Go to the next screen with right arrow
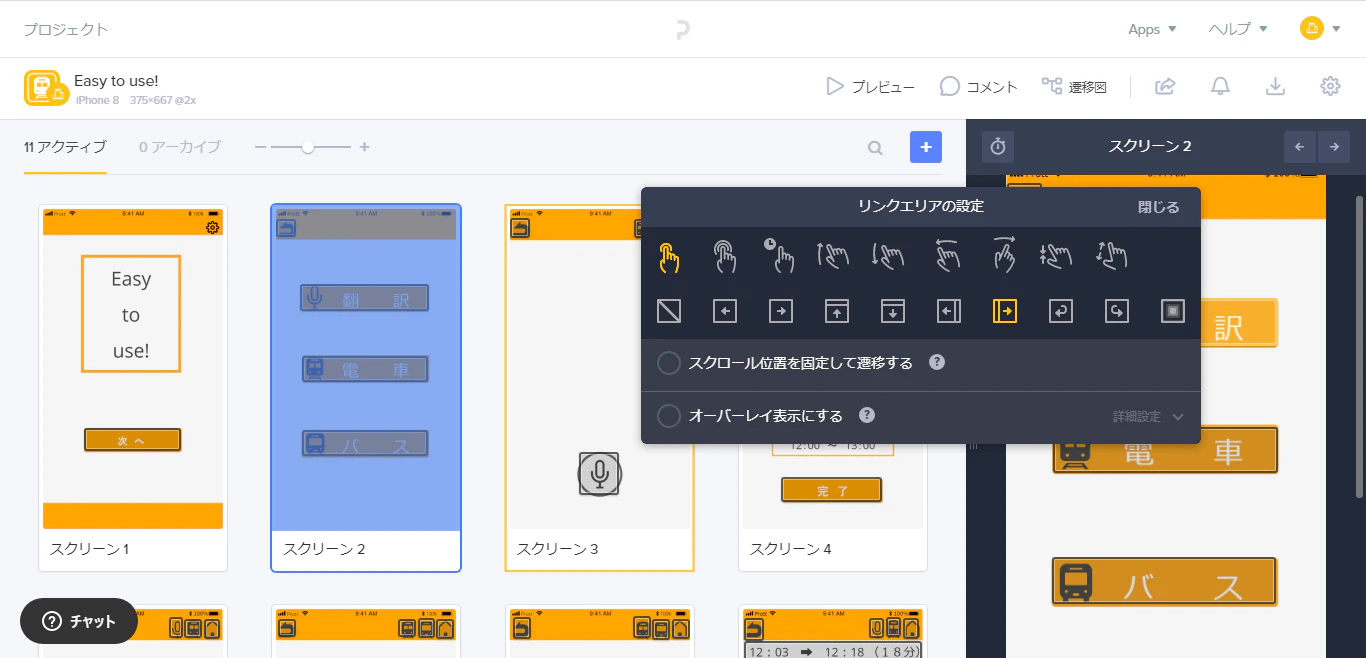 coord(1334,147)
